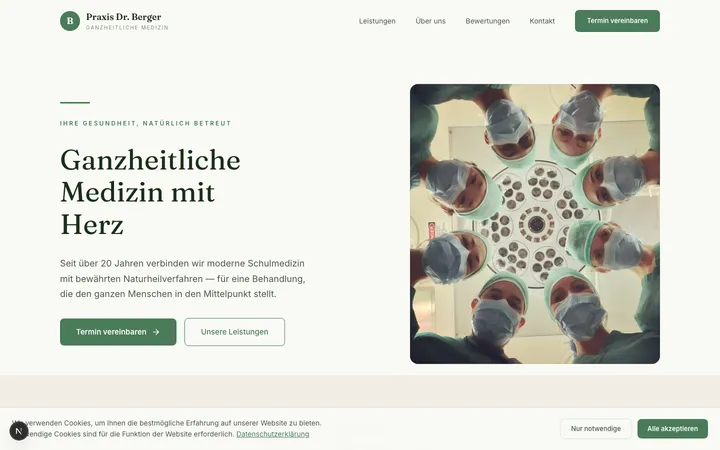Open the Leistungen navigation item
This screenshot has width=720, height=450.
click(x=377, y=21)
